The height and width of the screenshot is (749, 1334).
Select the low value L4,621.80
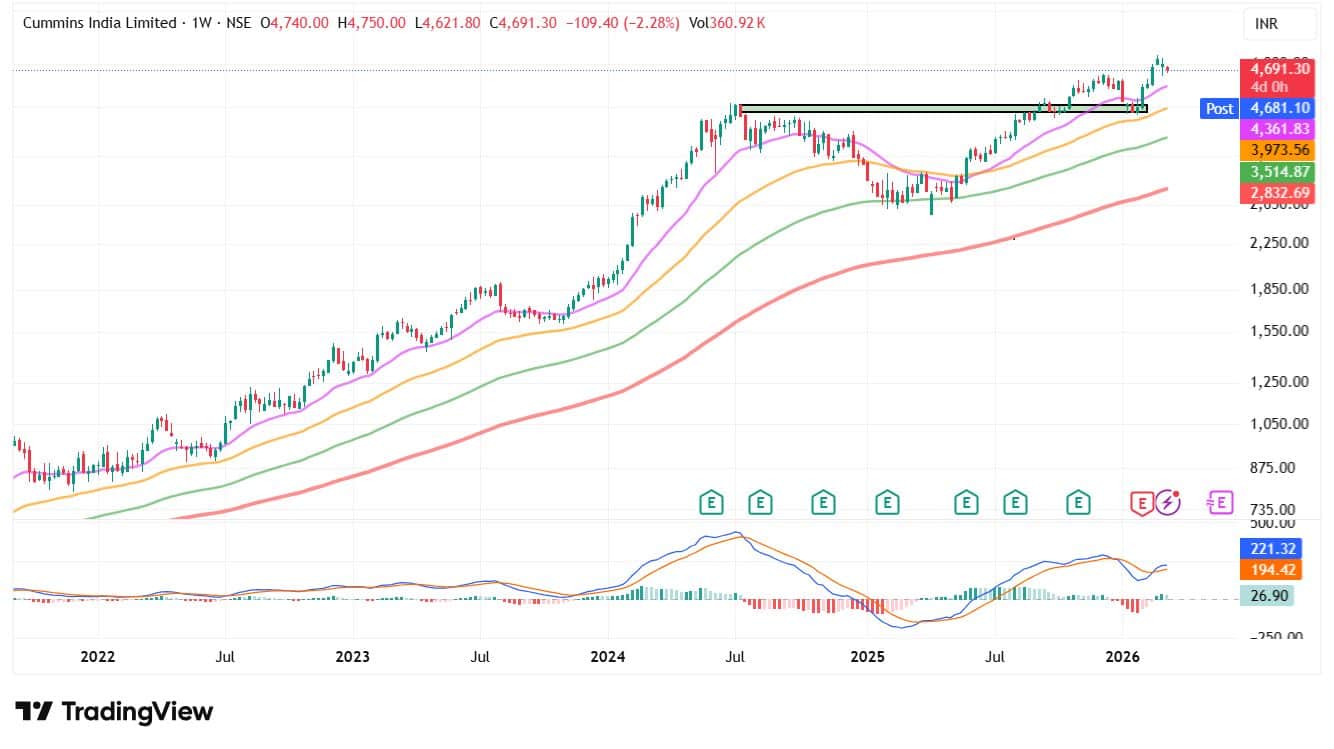448,22
